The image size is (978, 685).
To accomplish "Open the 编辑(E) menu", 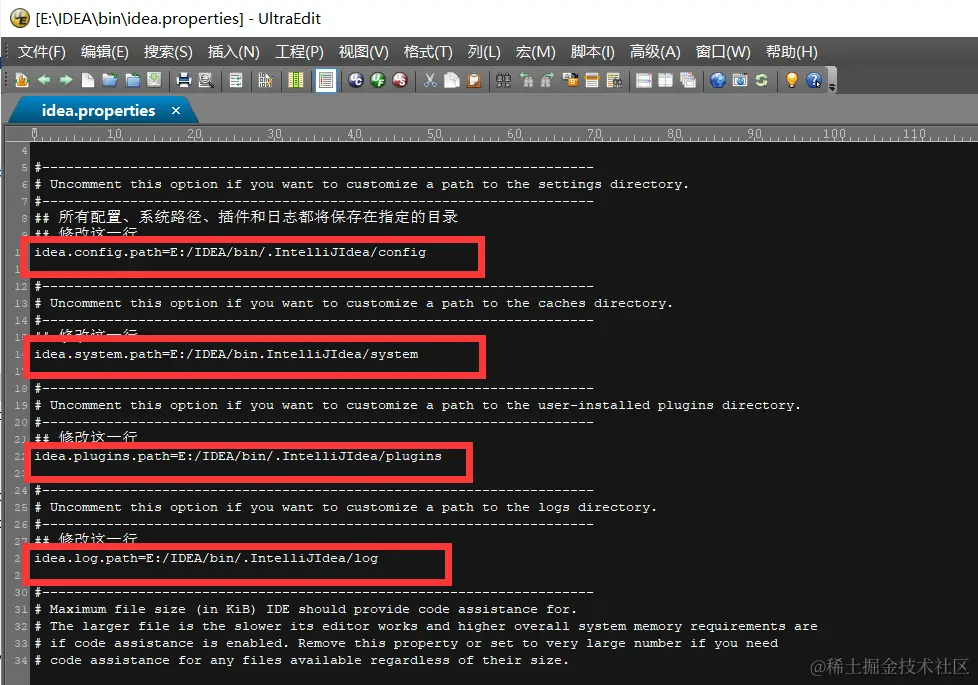I will 105,52.
